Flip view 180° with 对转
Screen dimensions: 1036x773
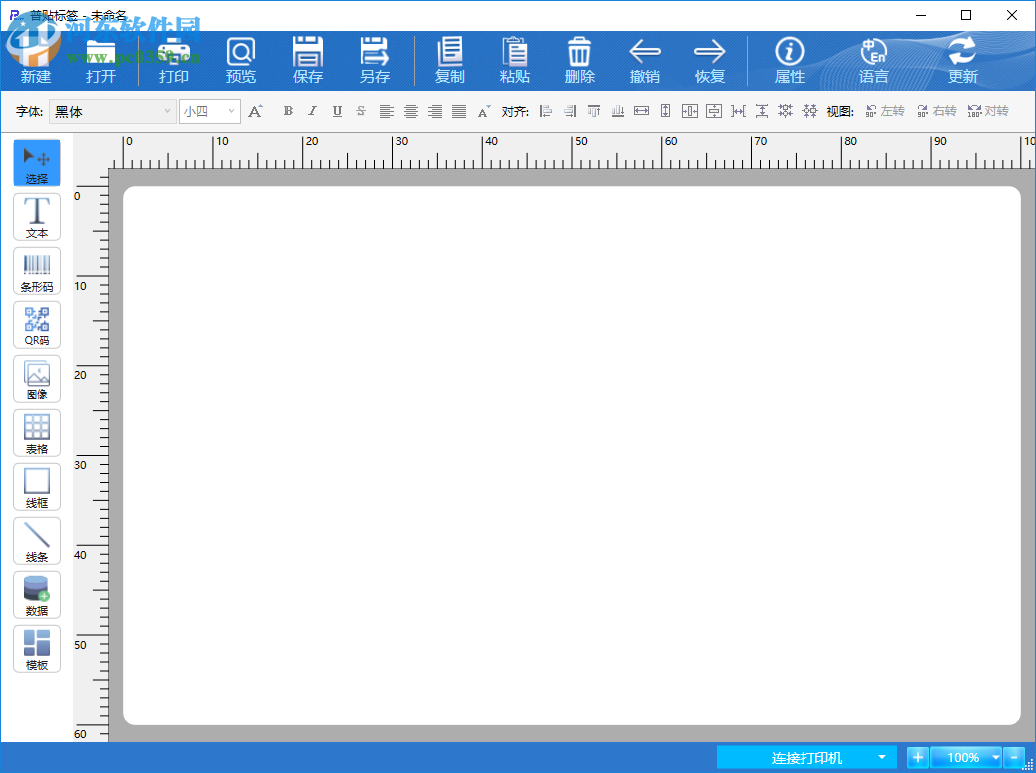pyautogui.click(x=988, y=111)
